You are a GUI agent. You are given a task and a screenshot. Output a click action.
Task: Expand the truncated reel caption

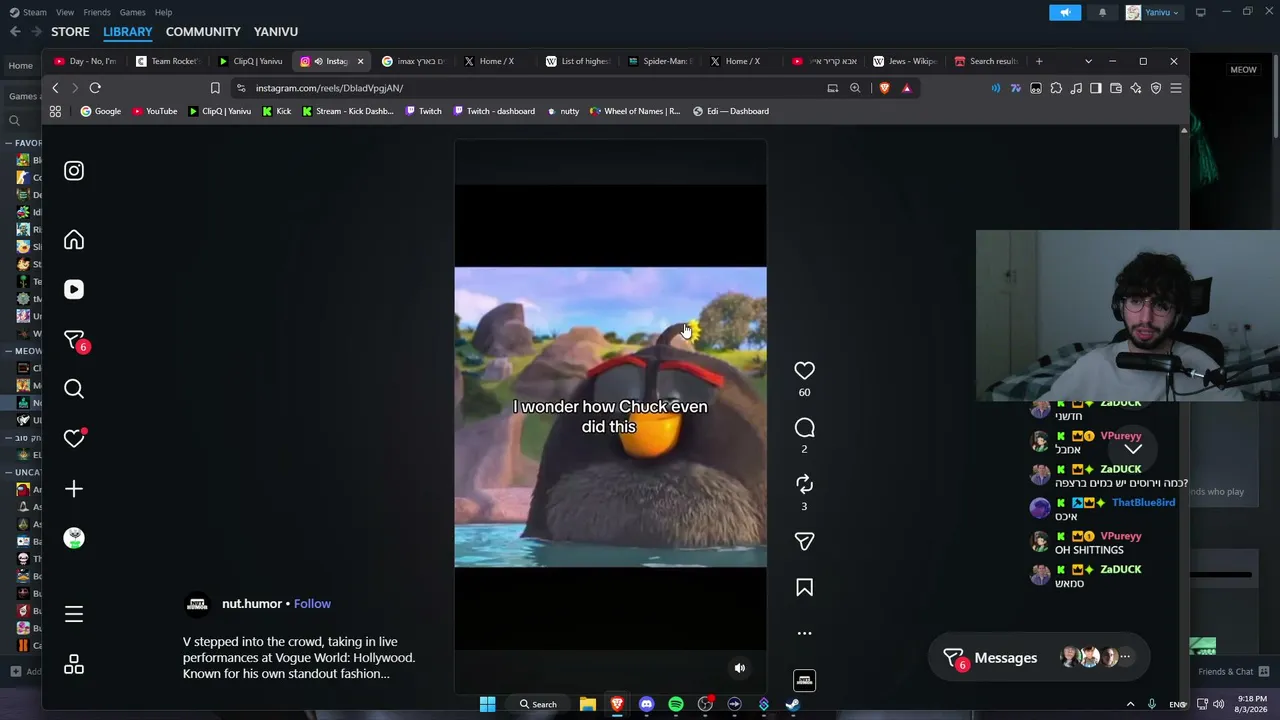point(298,658)
